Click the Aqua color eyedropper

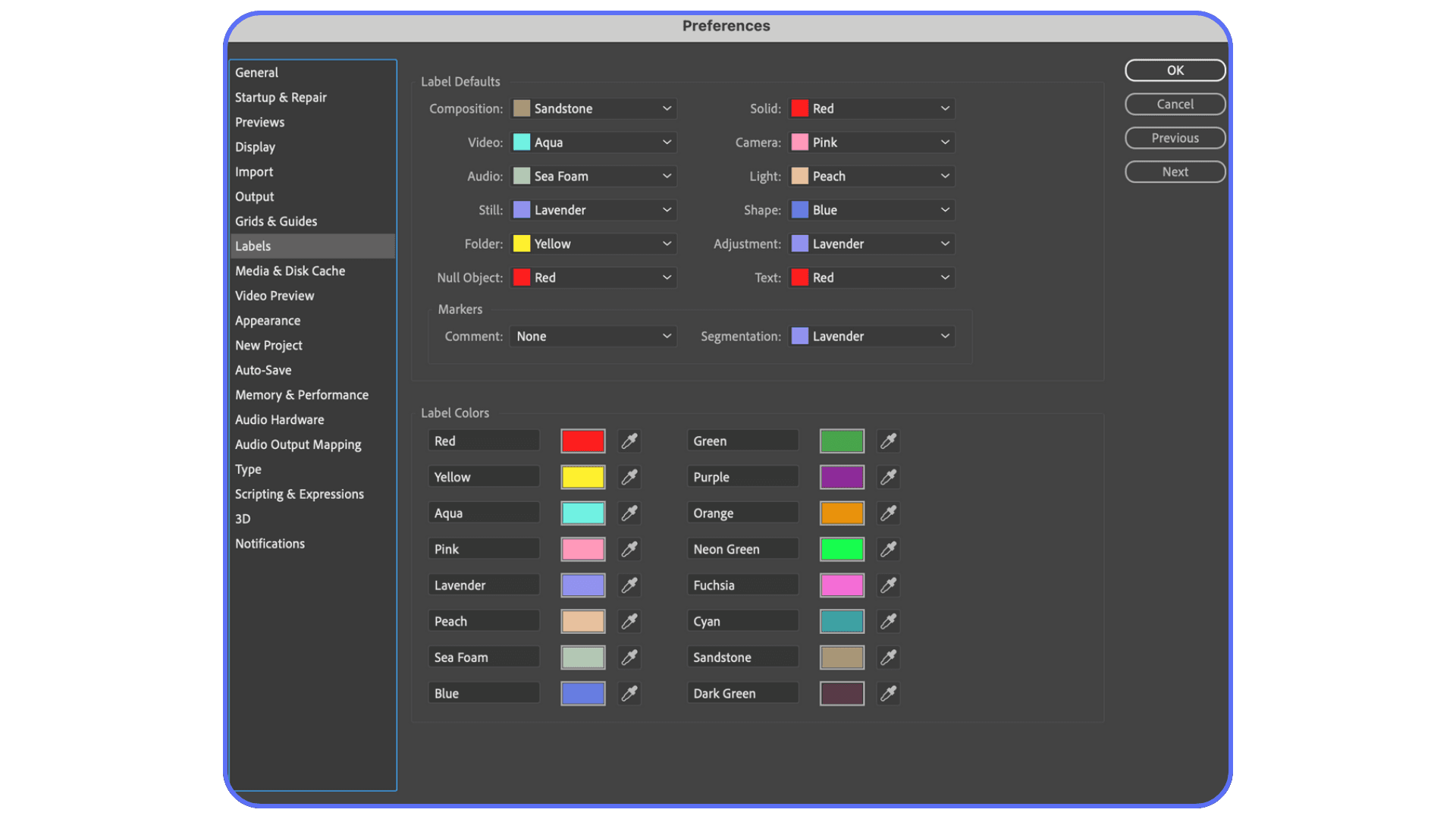point(629,513)
